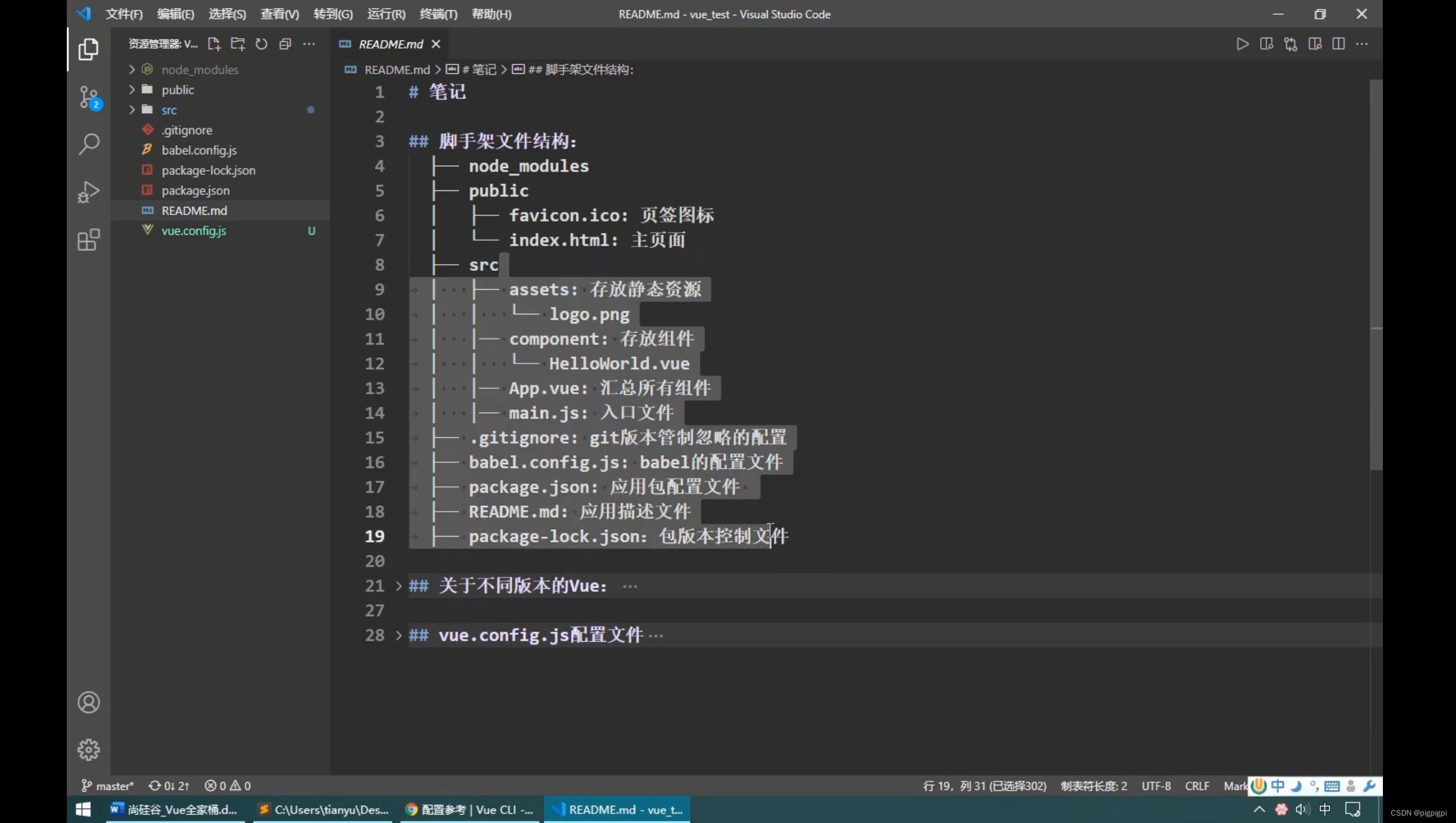Open the 终端(T) menu
The height and width of the screenshot is (823, 1456).
click(x=439, y=14)
